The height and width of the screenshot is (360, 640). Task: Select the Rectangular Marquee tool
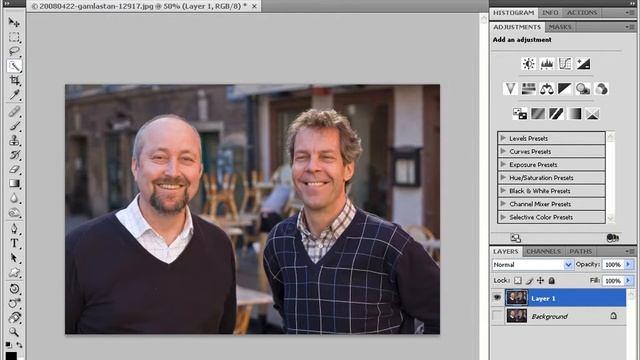pyautogui.click(x=14, y=37)
